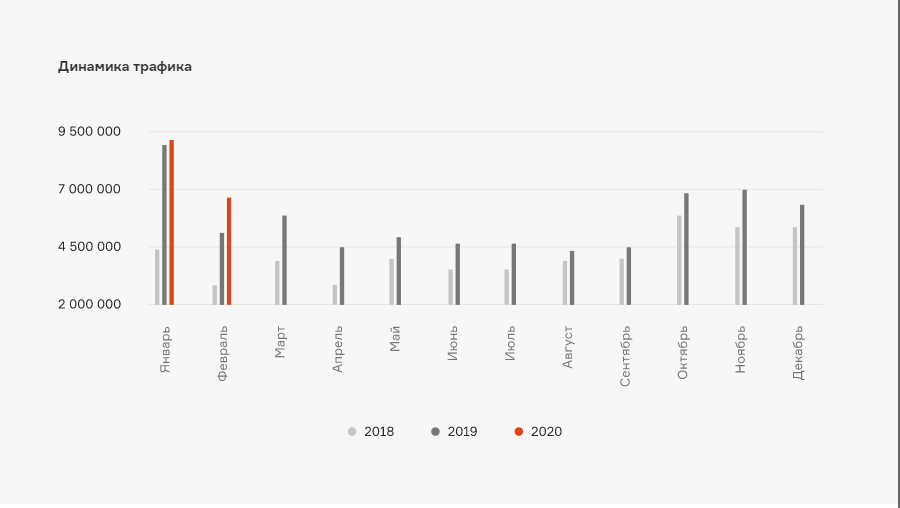Select the dark 2019 August bar
900x508 pixels.
572,278
